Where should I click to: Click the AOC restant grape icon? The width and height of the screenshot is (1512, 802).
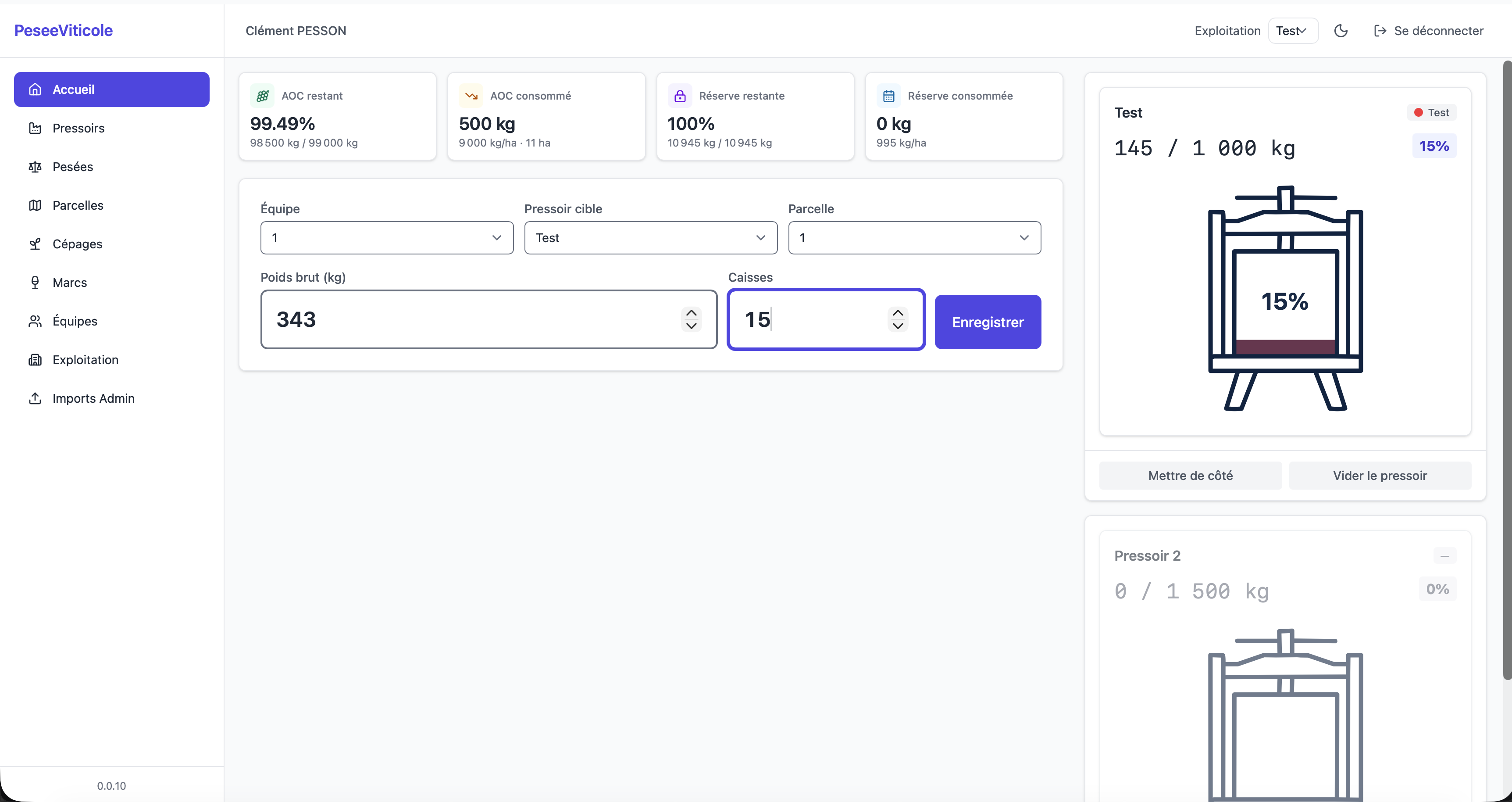click(x=262, y=96)
